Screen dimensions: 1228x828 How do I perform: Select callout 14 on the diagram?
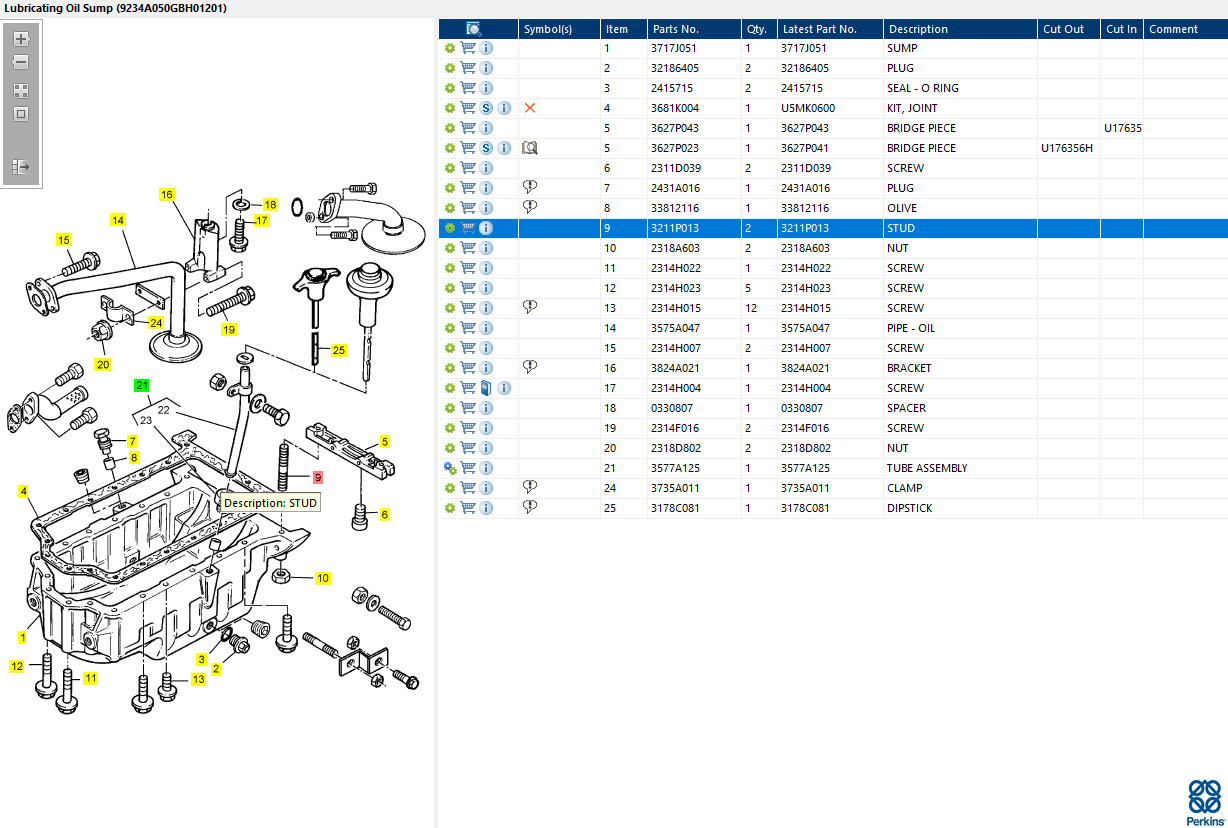[117, 220]
